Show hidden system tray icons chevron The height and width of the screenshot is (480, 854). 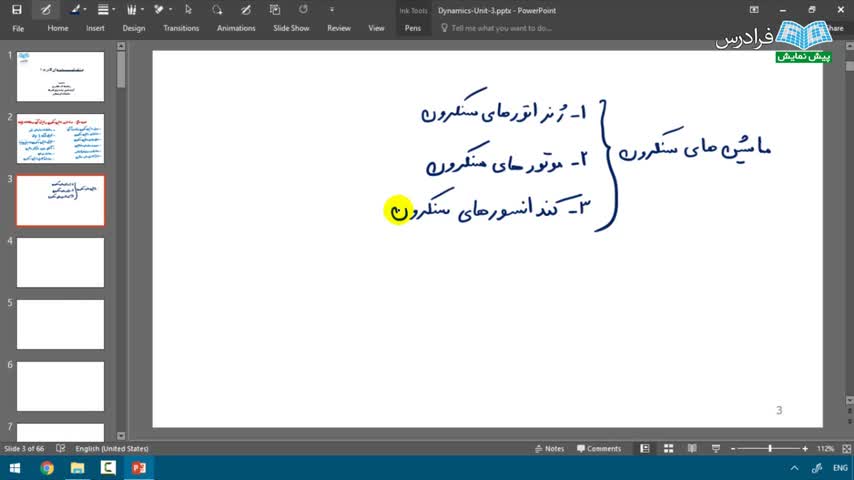pos(795,468)
